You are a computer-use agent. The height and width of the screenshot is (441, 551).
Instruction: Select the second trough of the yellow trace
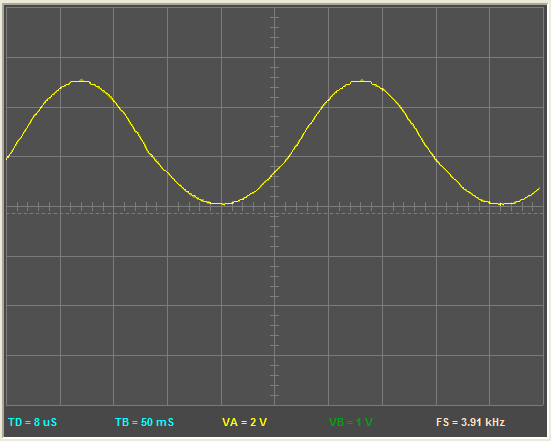click(x=501, y=203)
